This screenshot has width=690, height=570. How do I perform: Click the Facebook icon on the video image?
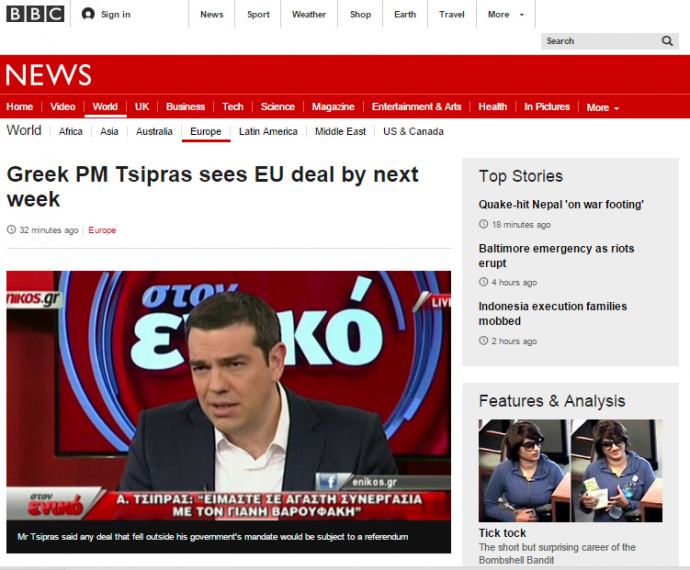coord(327,481)
